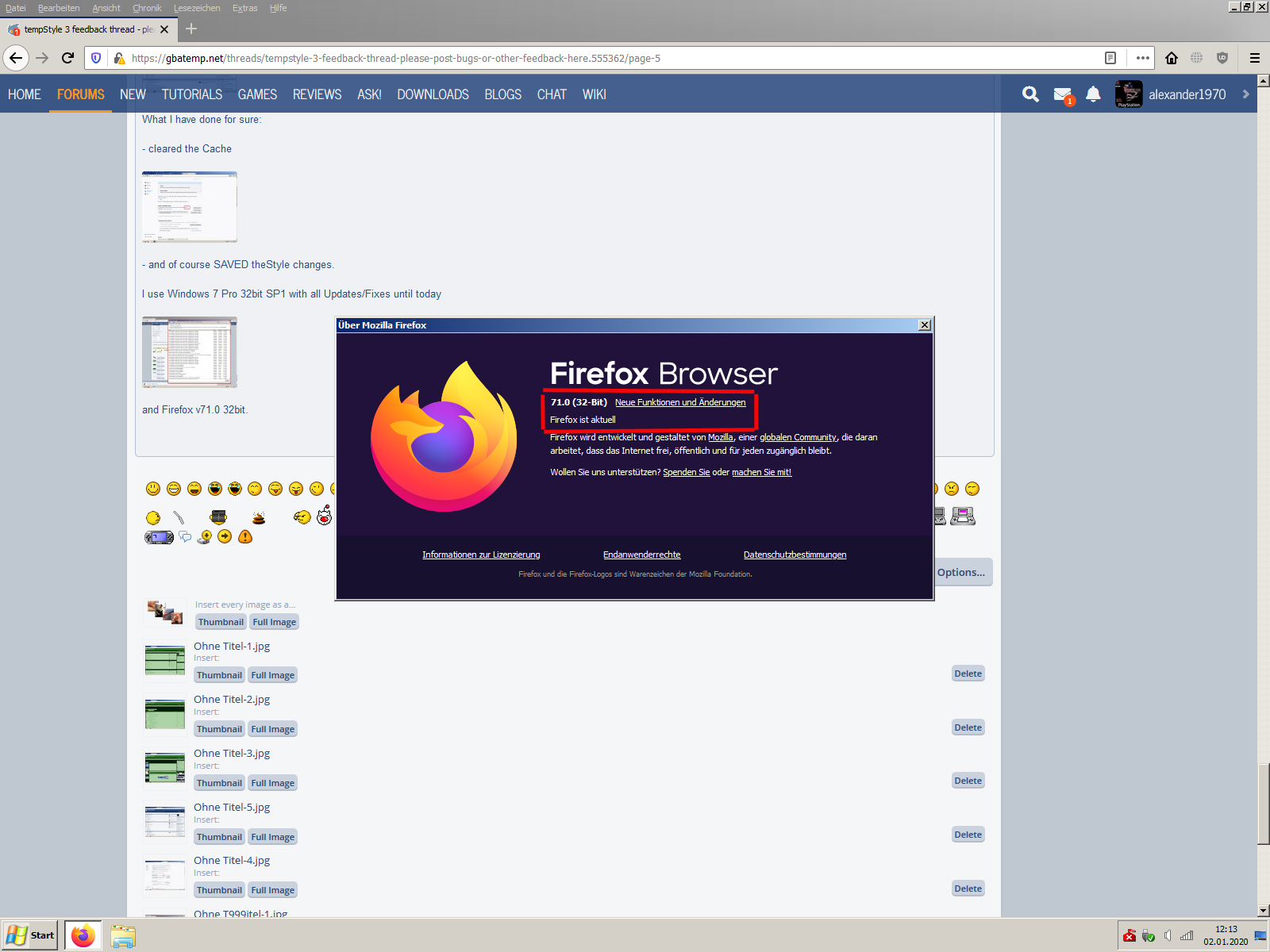Viewport: 1270px width, 952px height.
Task: Open the Options... upload dropdown
Action: tap(961, 572)
